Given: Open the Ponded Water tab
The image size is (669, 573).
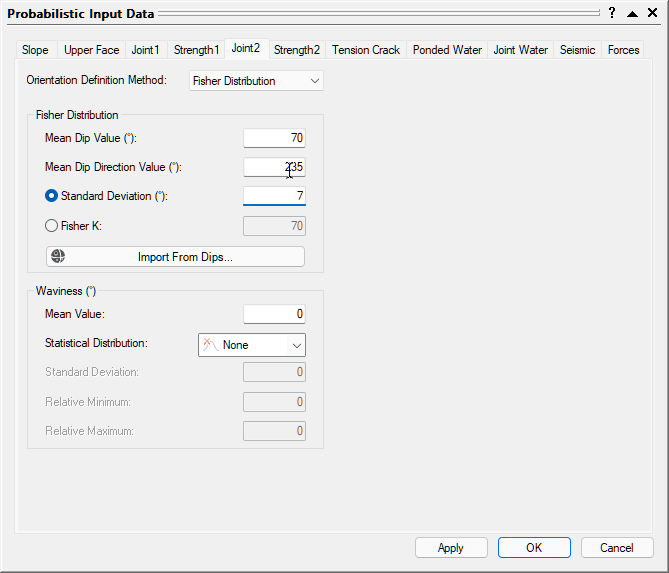Looking at the screenshot, I should (x=447, y=50).
